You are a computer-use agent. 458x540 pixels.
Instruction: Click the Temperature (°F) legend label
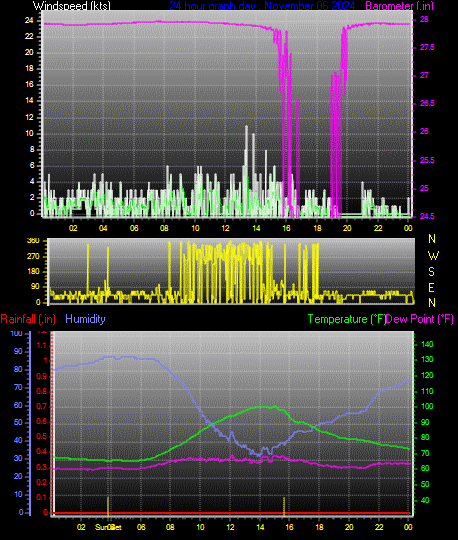346,319
